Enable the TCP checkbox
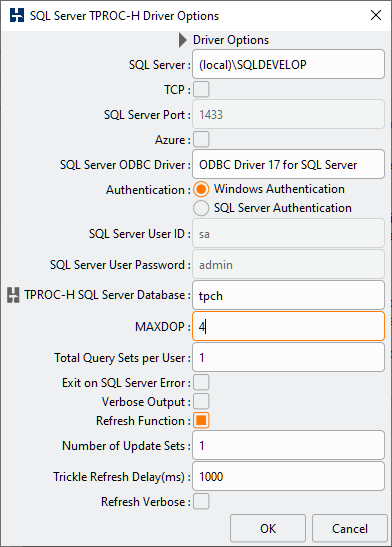 click(201, 89)
